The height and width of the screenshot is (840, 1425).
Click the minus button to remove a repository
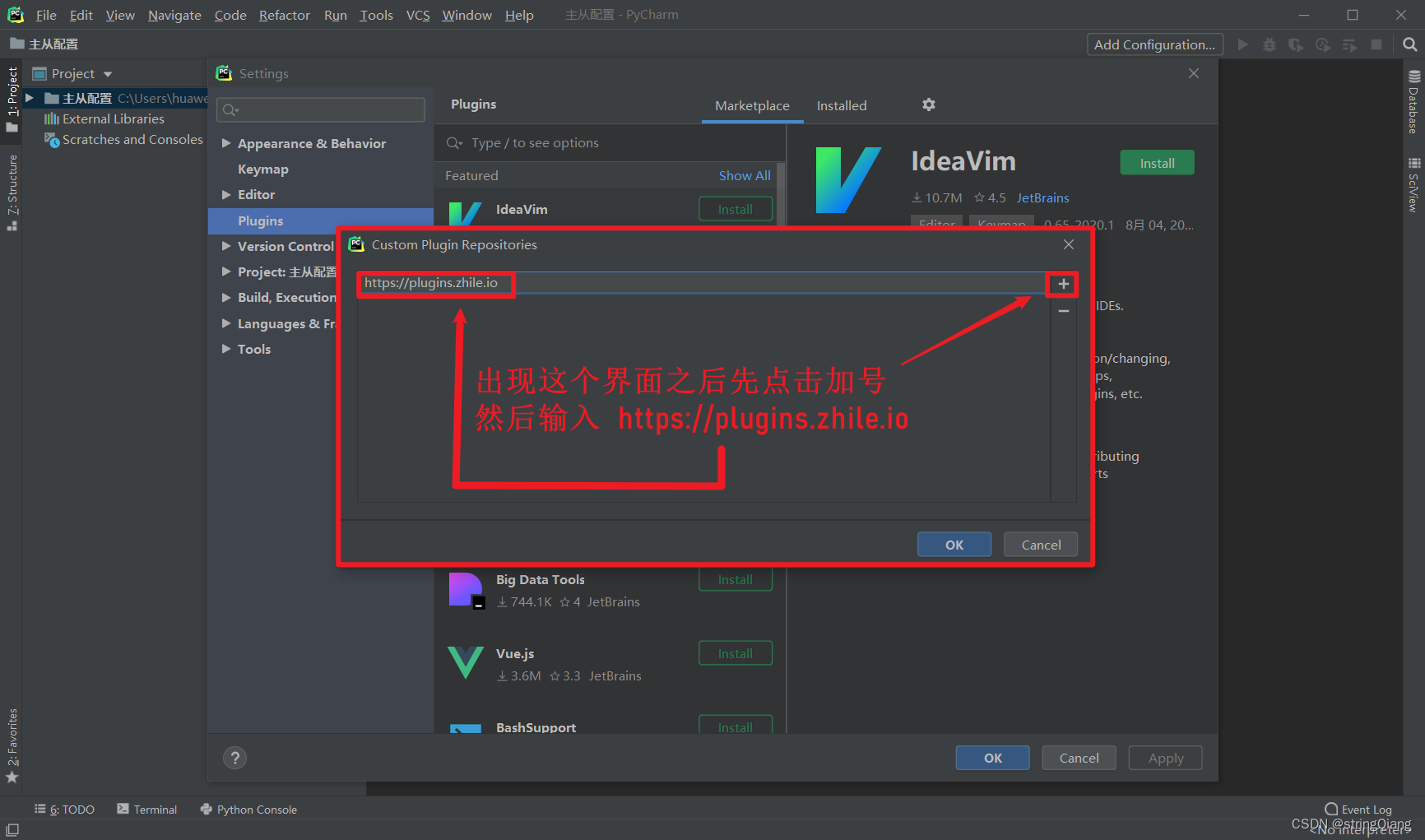pyautogui.click(x=1063, y=311)
